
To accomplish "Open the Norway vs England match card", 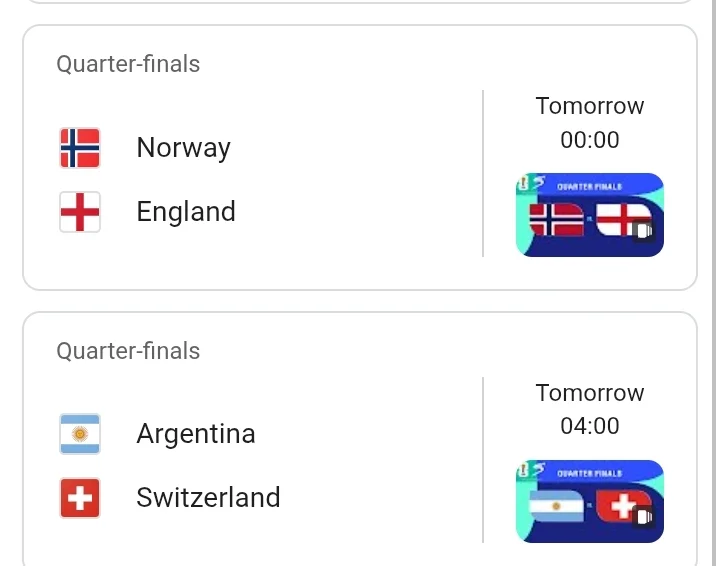I will coord(360,157).
